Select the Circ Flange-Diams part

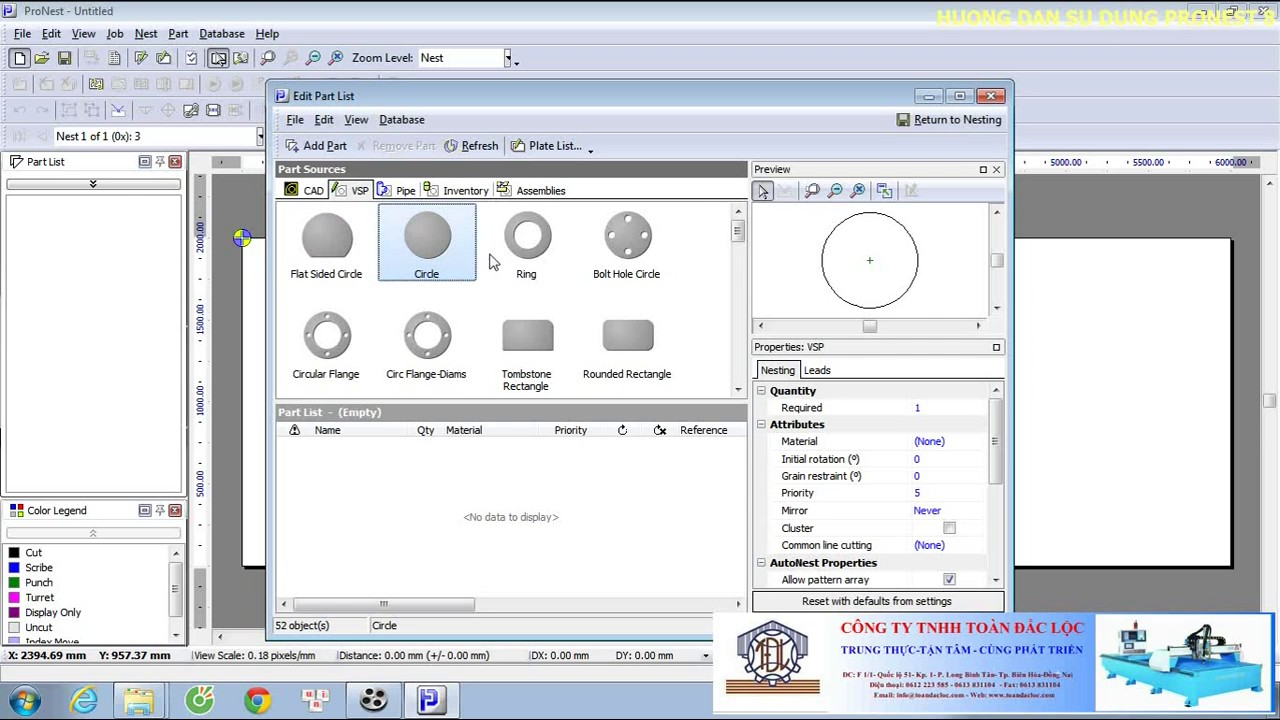pyautogui.click(x=427, y=345)
